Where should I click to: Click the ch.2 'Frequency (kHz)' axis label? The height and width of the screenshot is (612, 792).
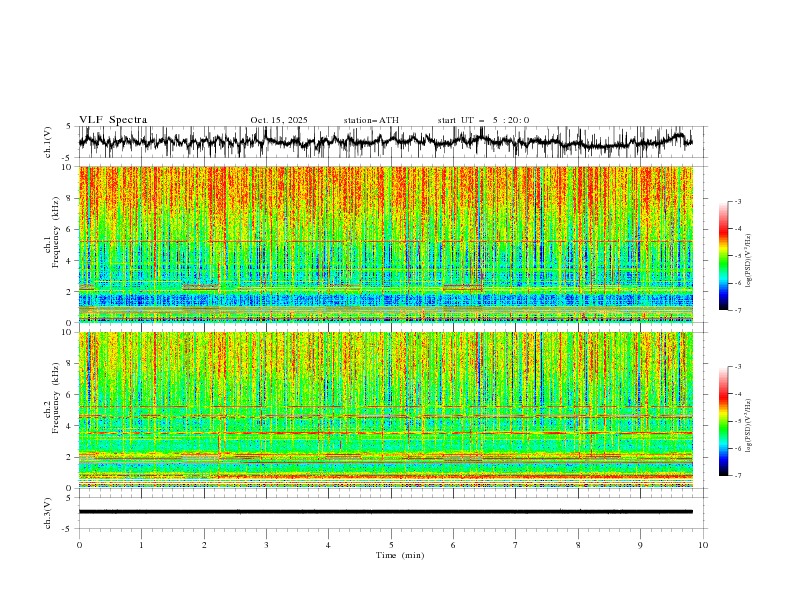pos(55,397)
